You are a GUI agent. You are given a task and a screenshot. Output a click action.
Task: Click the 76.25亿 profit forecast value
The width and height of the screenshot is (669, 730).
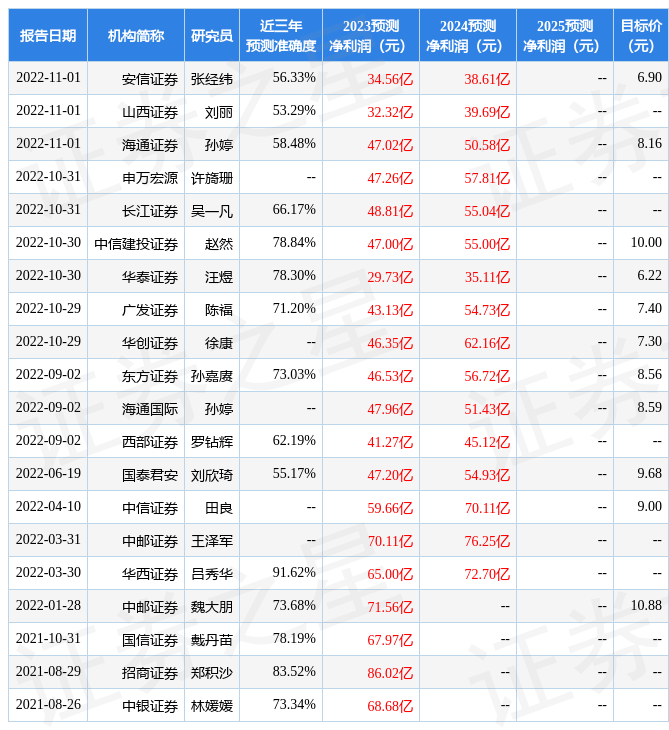tap(487, 541)
